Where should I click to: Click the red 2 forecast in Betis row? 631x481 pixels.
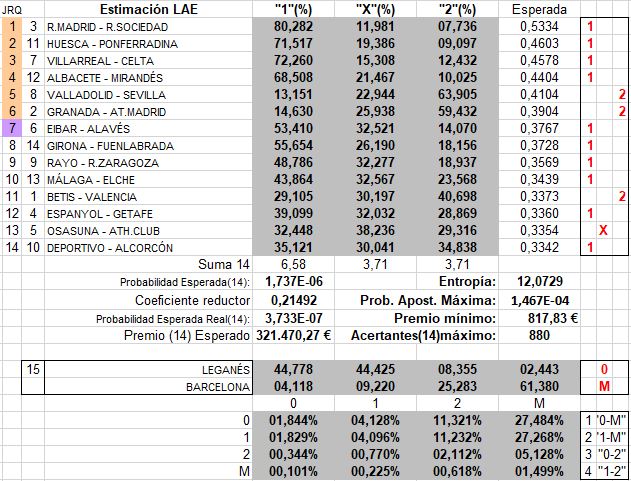click(x=621, y=196)
